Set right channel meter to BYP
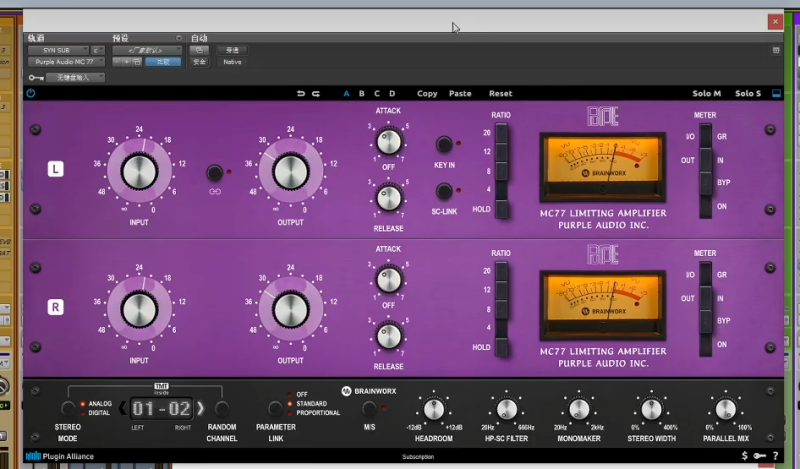The image size is (800, 469). [x=706, y=321]
